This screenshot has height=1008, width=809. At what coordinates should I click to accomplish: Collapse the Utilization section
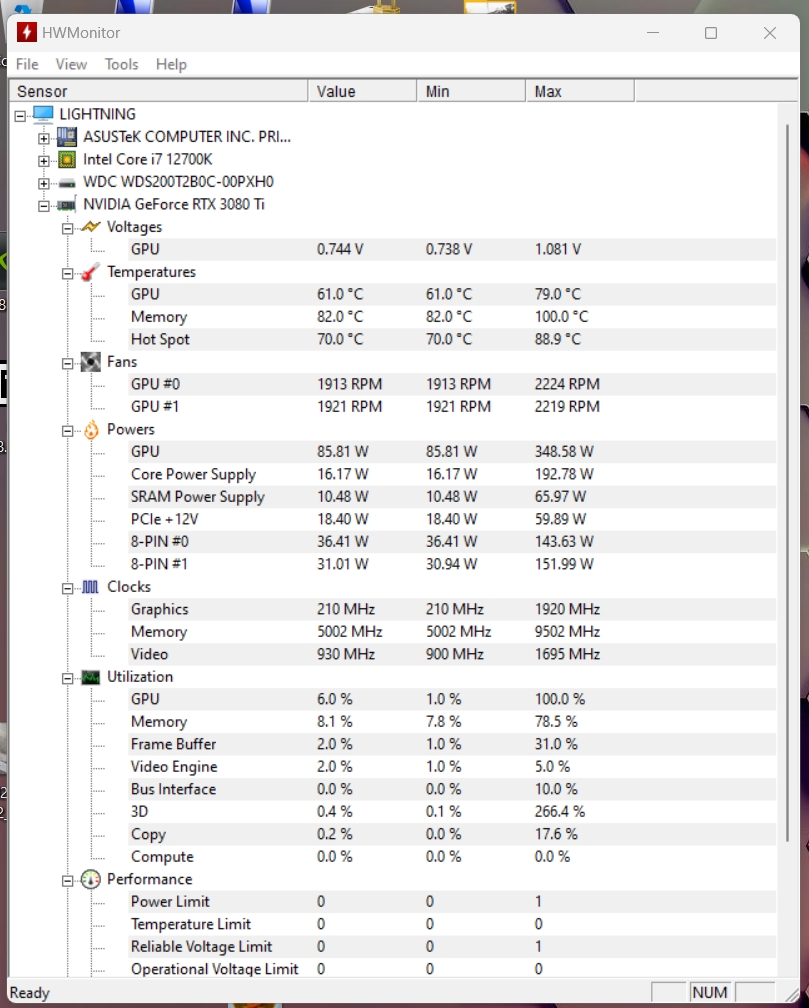pos(68,678)
